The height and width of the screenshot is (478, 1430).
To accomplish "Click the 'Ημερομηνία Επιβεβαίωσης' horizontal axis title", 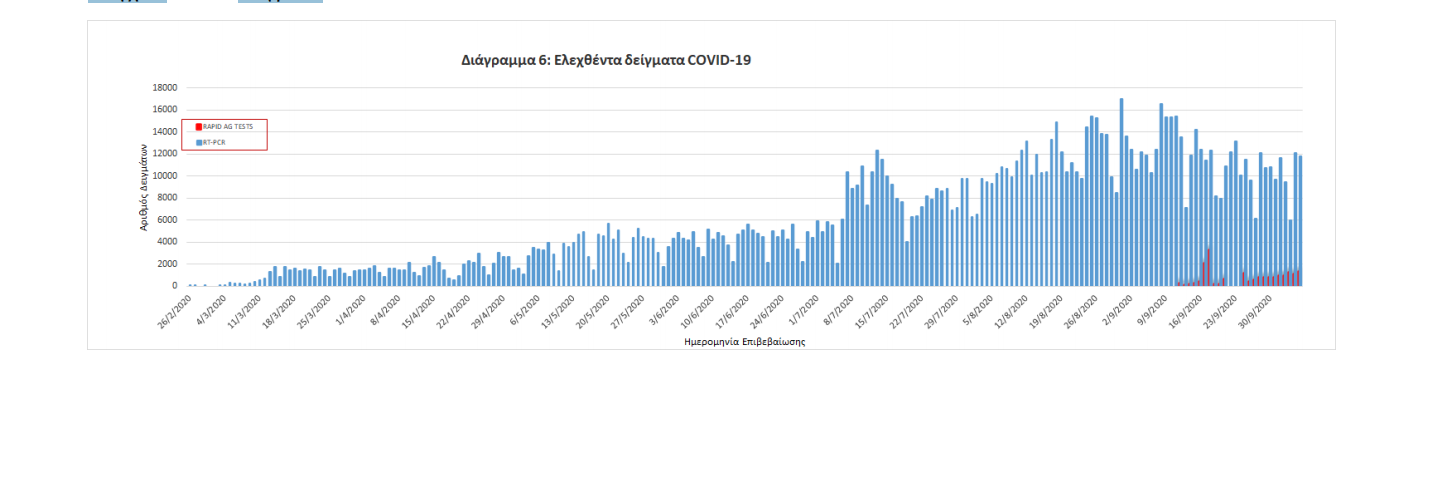I will click(x=744, y=341).
